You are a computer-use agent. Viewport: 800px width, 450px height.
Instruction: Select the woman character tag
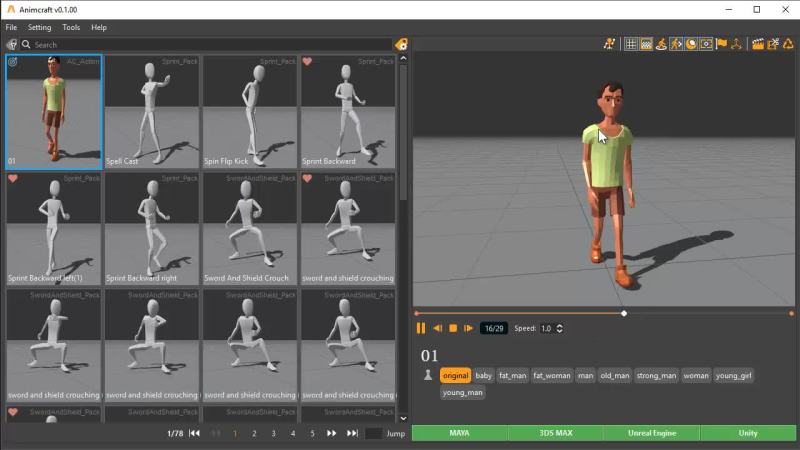(x=696, y=376)
